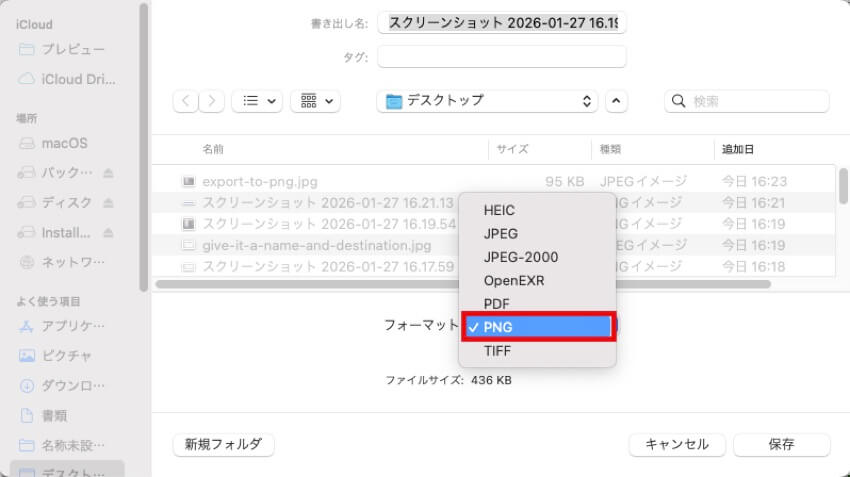Collapse the dialog with the up-chevron button
This screenshot has height=477, width=850.
tap(616, 101)
